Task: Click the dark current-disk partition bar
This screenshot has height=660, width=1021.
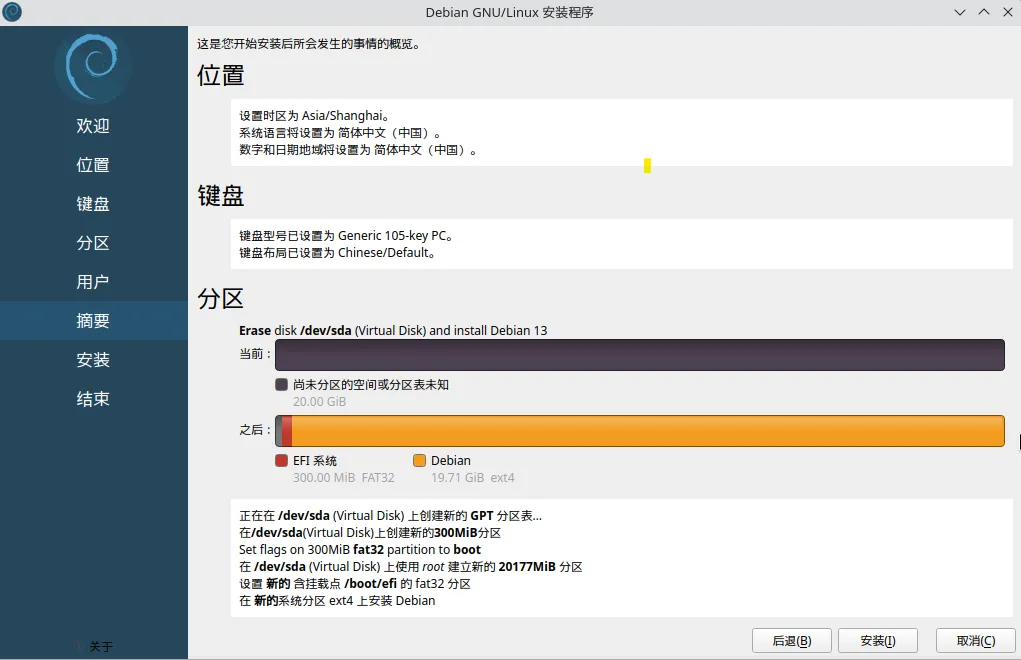Action: (639, 355)
